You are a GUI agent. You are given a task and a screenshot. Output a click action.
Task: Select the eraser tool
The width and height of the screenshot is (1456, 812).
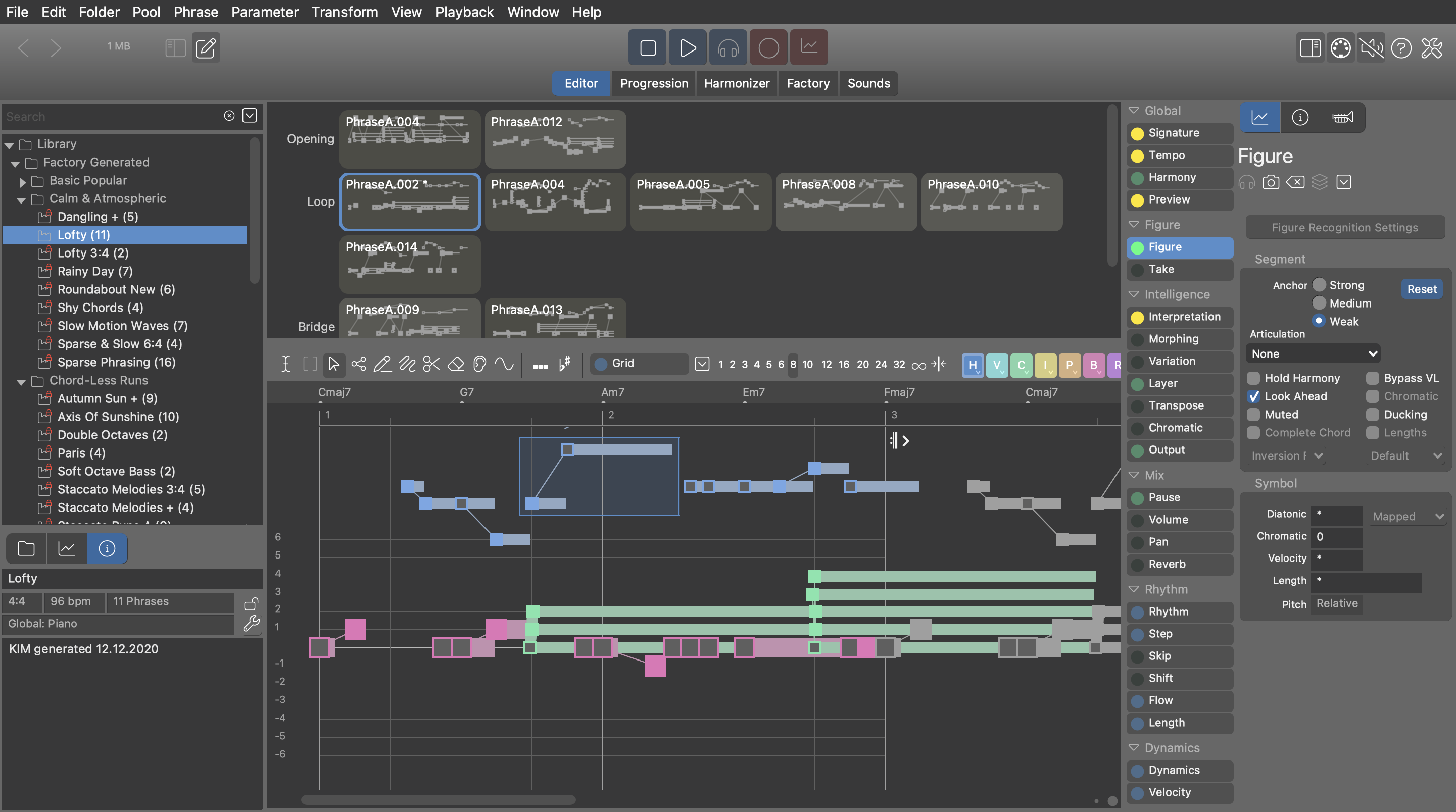[x=456, y=364]
